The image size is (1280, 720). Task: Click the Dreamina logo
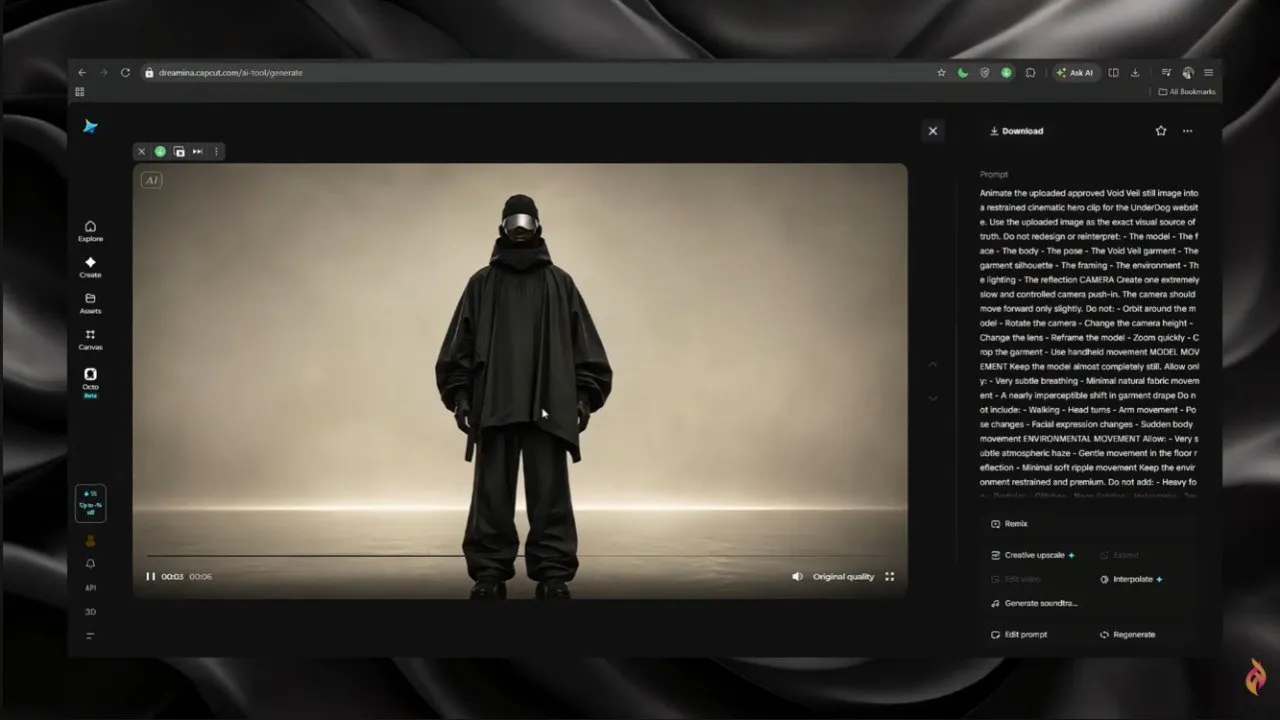(90, 126)
